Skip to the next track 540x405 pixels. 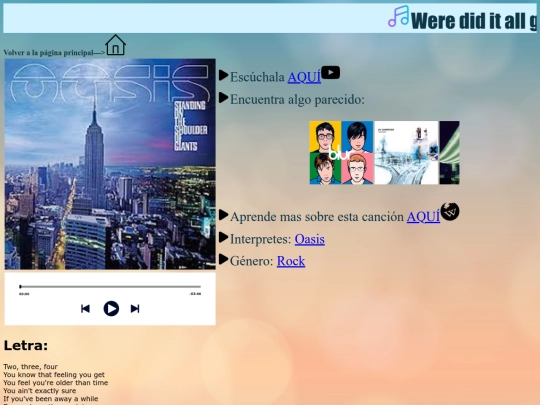pyautogui.click(x=135, y=309)
